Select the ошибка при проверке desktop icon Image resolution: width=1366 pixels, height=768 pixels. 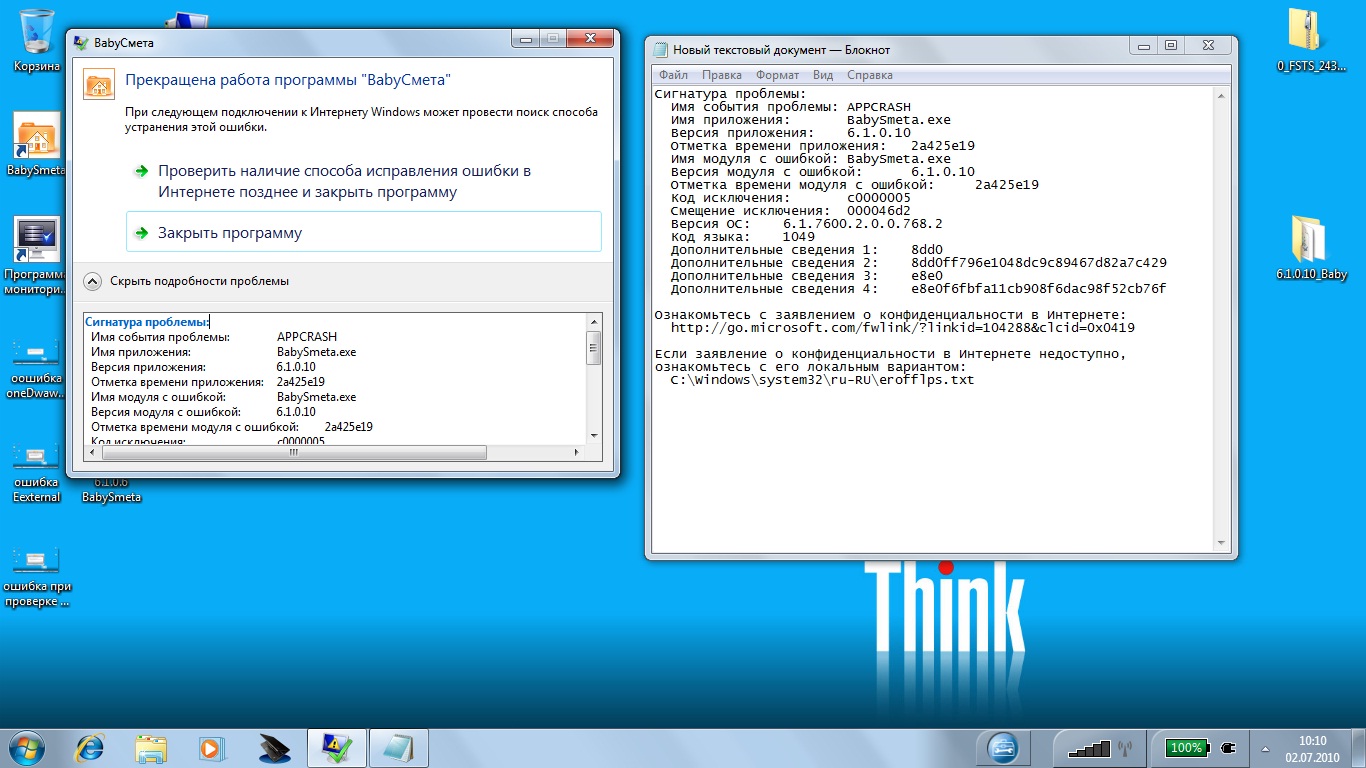(x=37, y=577)
